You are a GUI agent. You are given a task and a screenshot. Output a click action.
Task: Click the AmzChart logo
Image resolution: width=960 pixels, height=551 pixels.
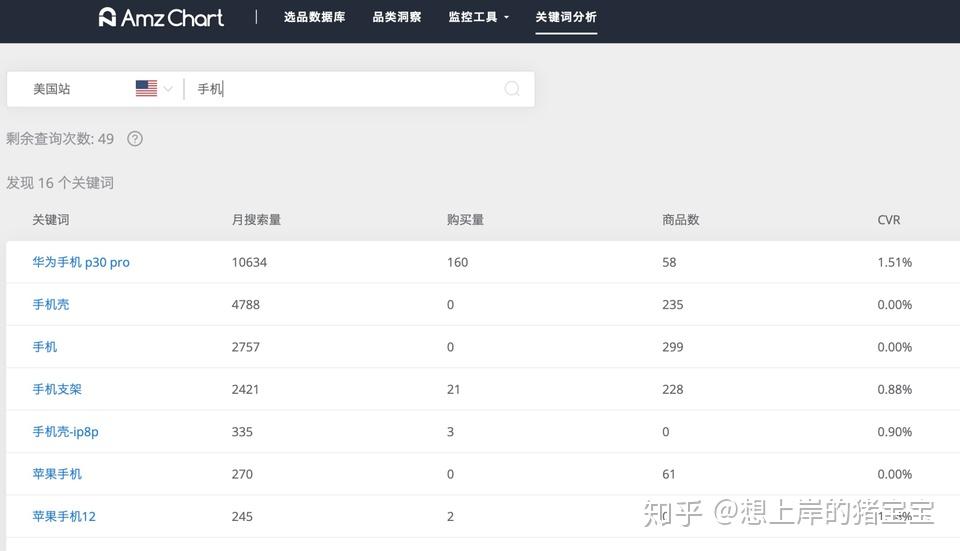pos(161,18)
